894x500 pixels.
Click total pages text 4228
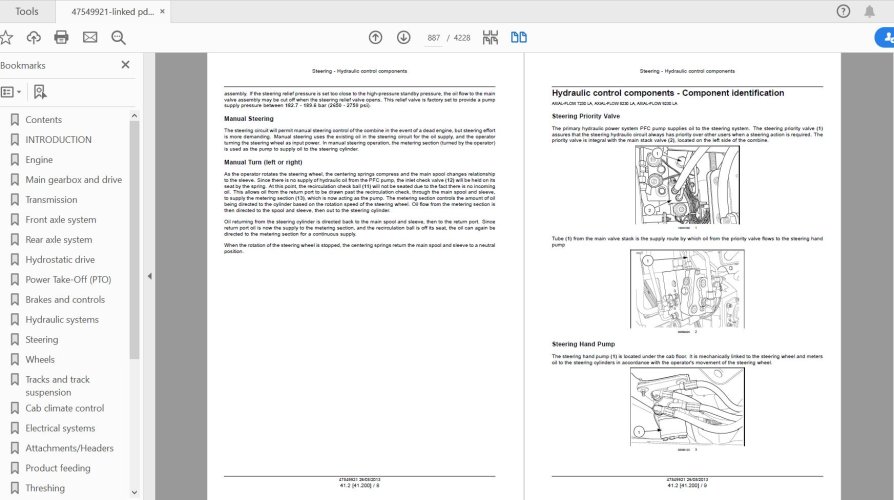pyautogui.click(x=462, y=38)
